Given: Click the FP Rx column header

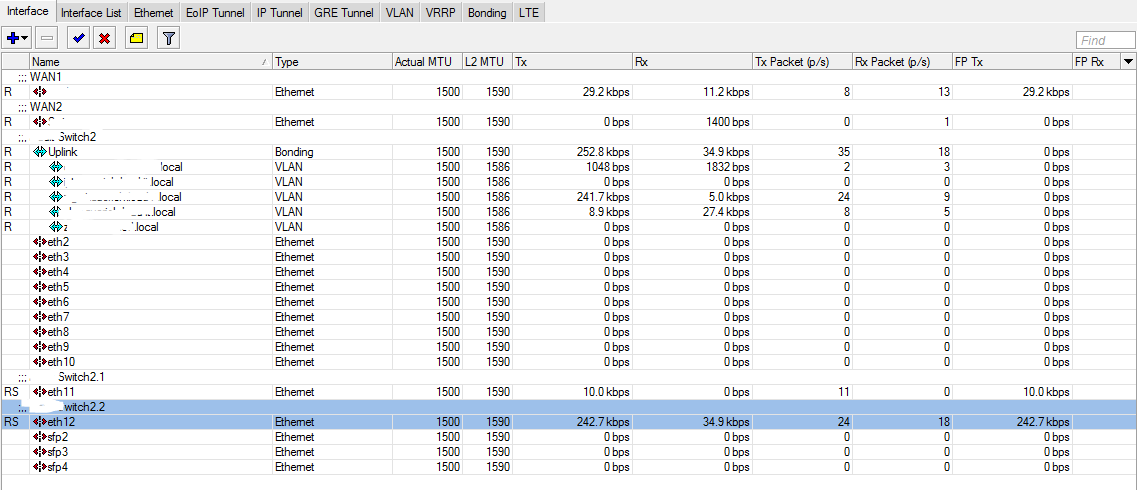Looking at the screenshot, I should point(1096,62).
